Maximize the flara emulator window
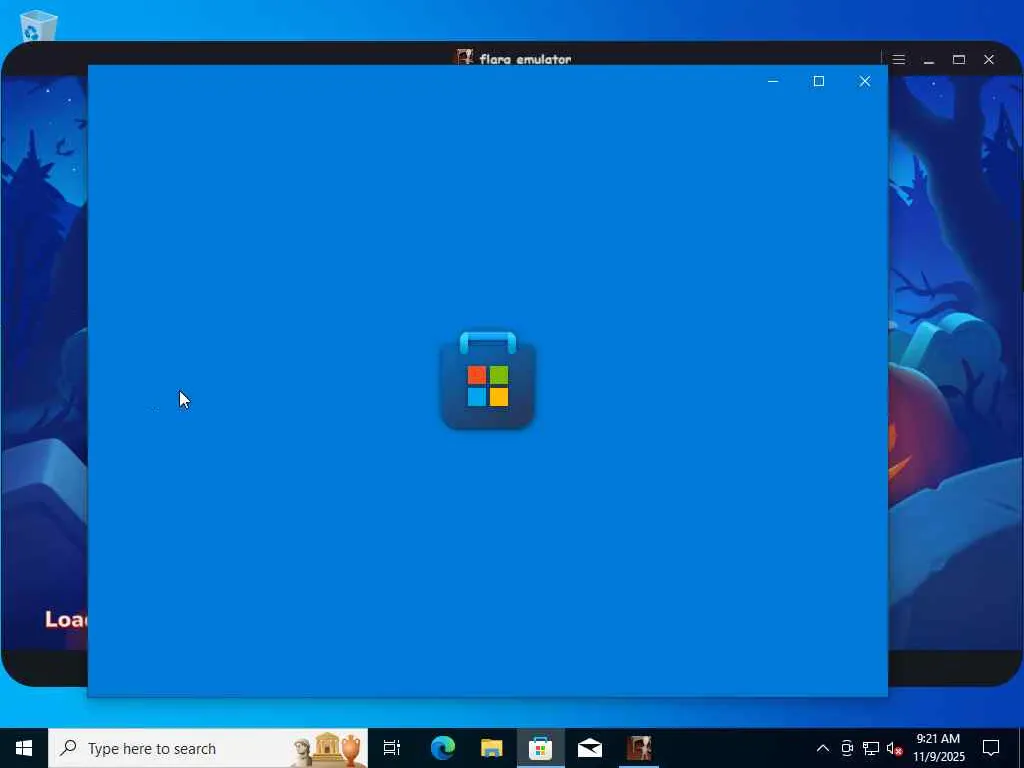This screenshot has height=768, width=1024. click(x=959, y=59)
